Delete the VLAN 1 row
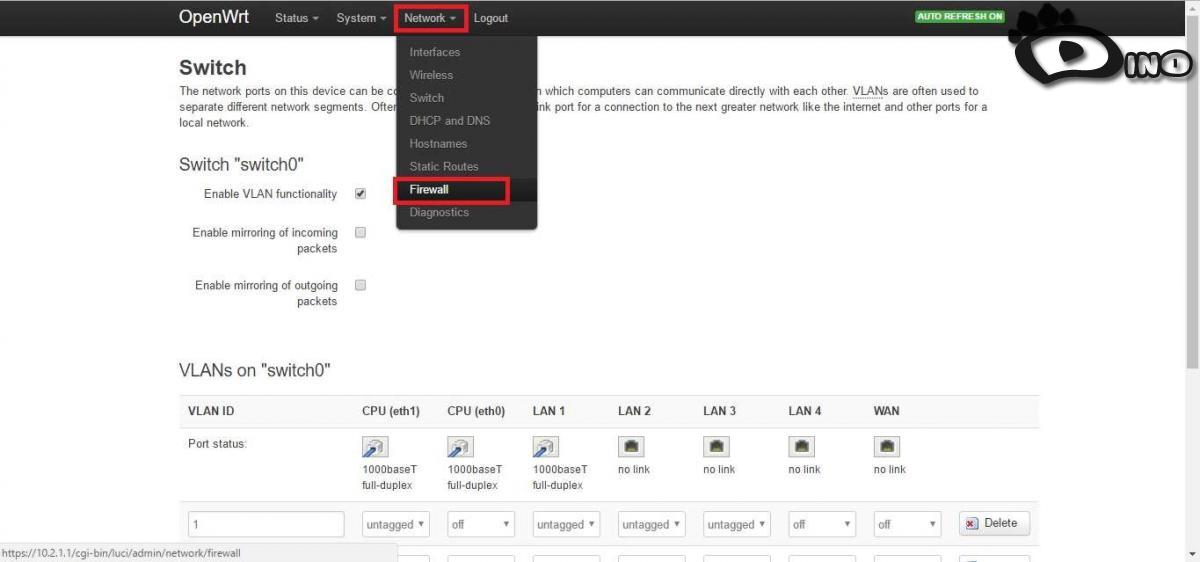Screen dimensions: 1200x562 pyautogui.click(x=994, y=523)
